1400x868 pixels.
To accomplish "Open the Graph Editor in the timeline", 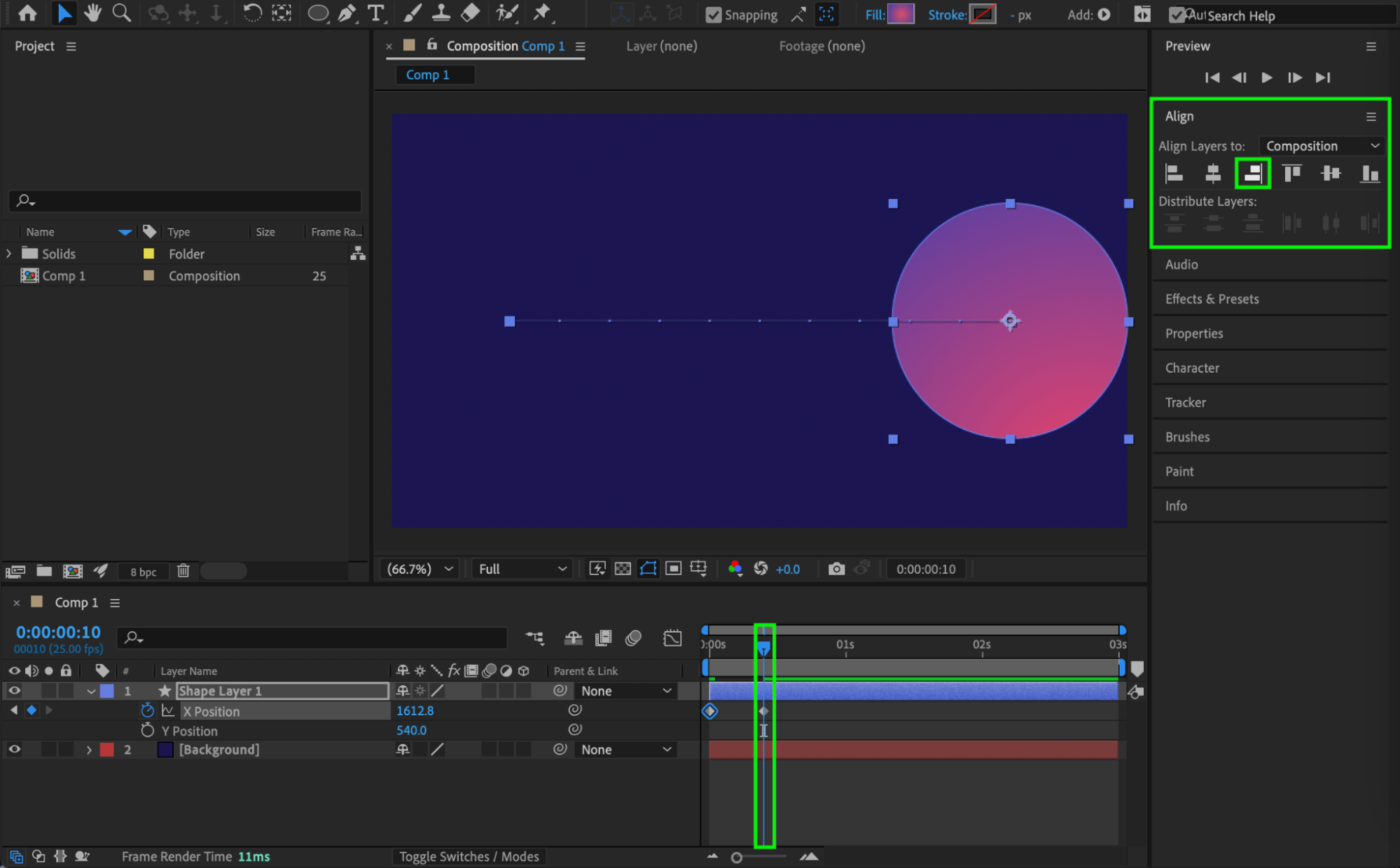I will point(672,638).
